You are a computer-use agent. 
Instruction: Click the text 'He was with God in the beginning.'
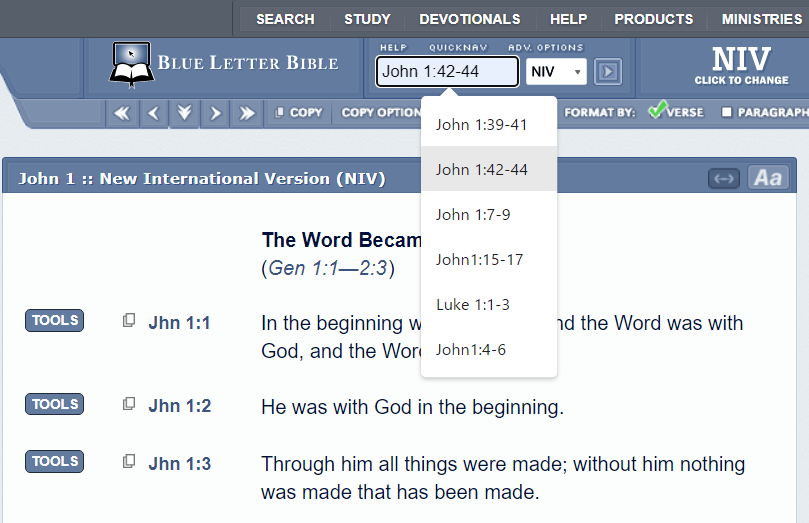pyautogui.click(x=412, y=407)
